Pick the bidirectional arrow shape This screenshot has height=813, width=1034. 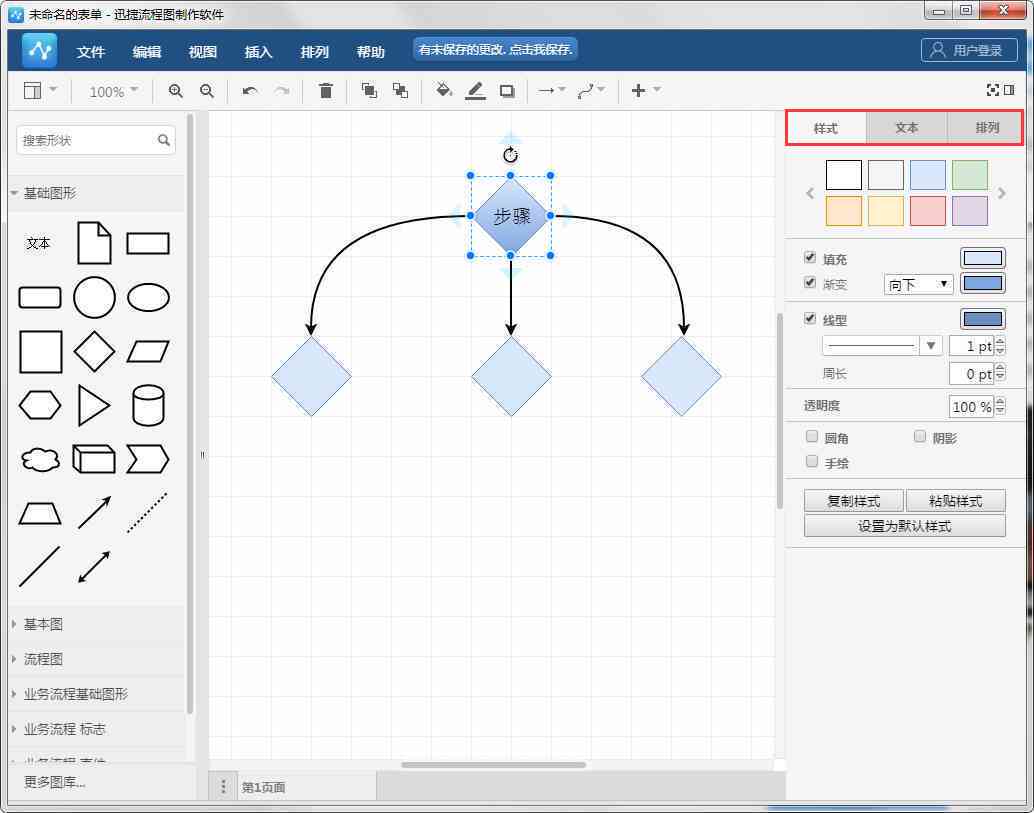(94, 567)
